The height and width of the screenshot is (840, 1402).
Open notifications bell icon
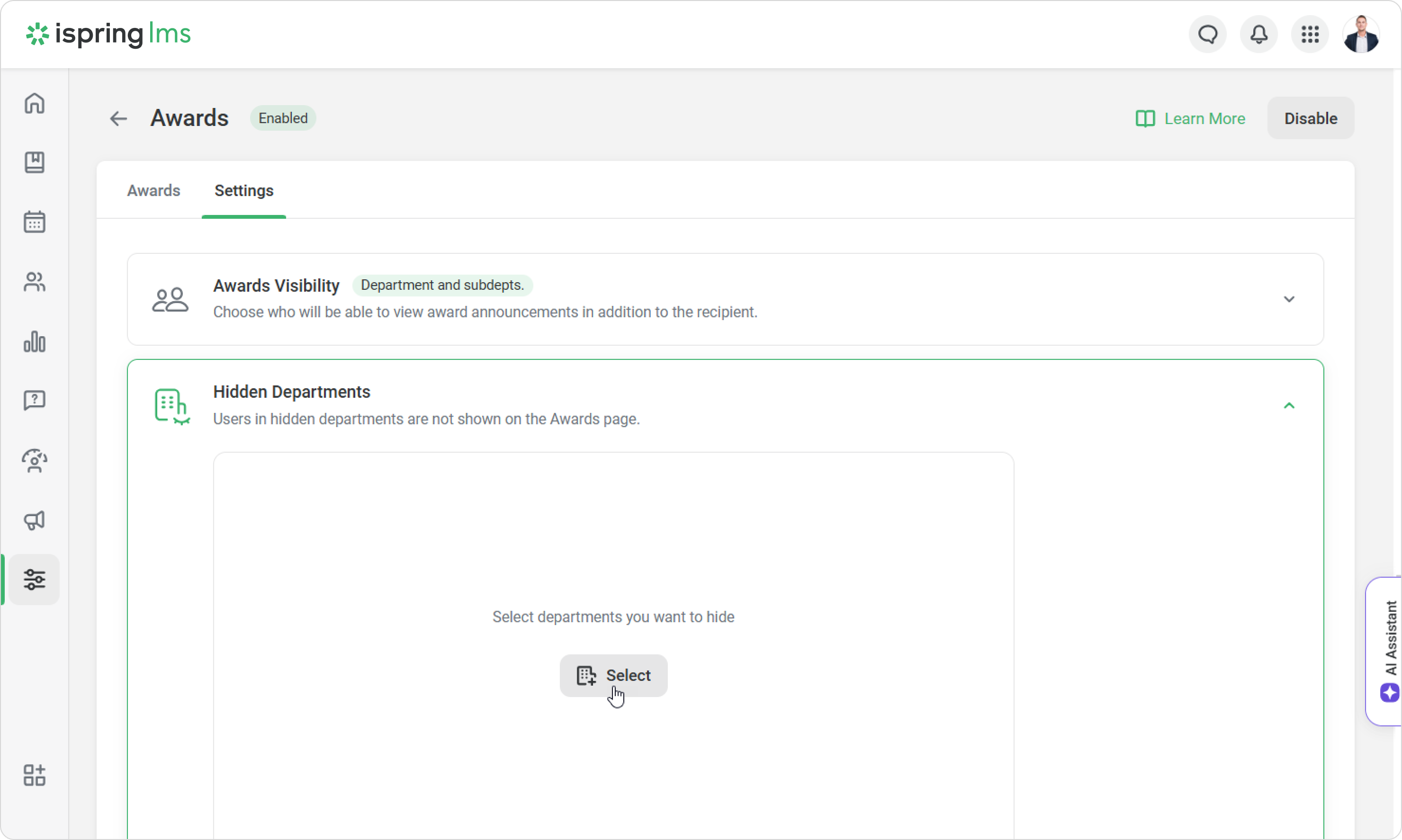pos(1258,35)
